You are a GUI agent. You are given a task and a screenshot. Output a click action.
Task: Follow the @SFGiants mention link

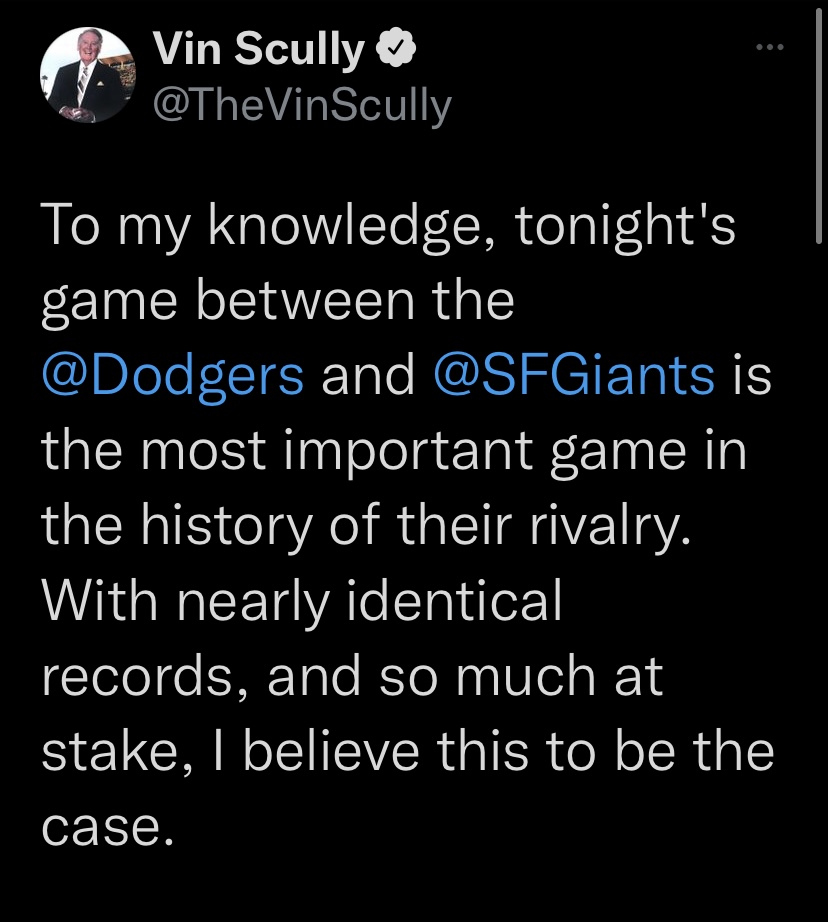(x=574, y=375)
